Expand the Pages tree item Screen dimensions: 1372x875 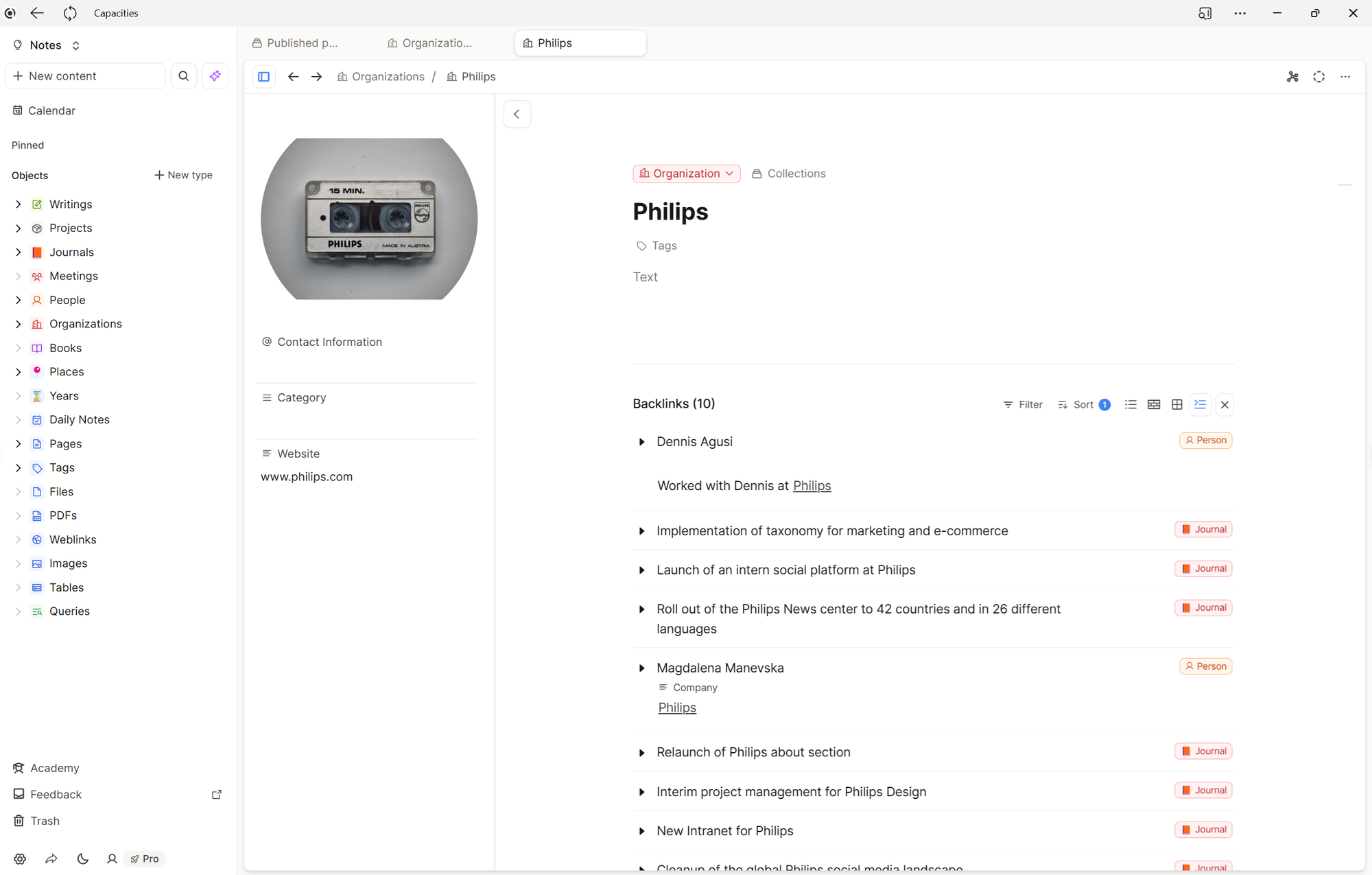(x=19, y=444)
